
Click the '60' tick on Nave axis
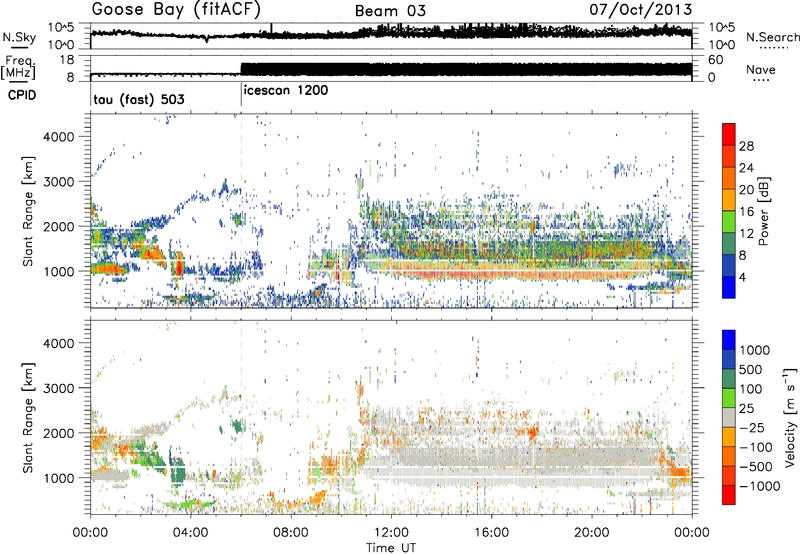pos(716,60)
